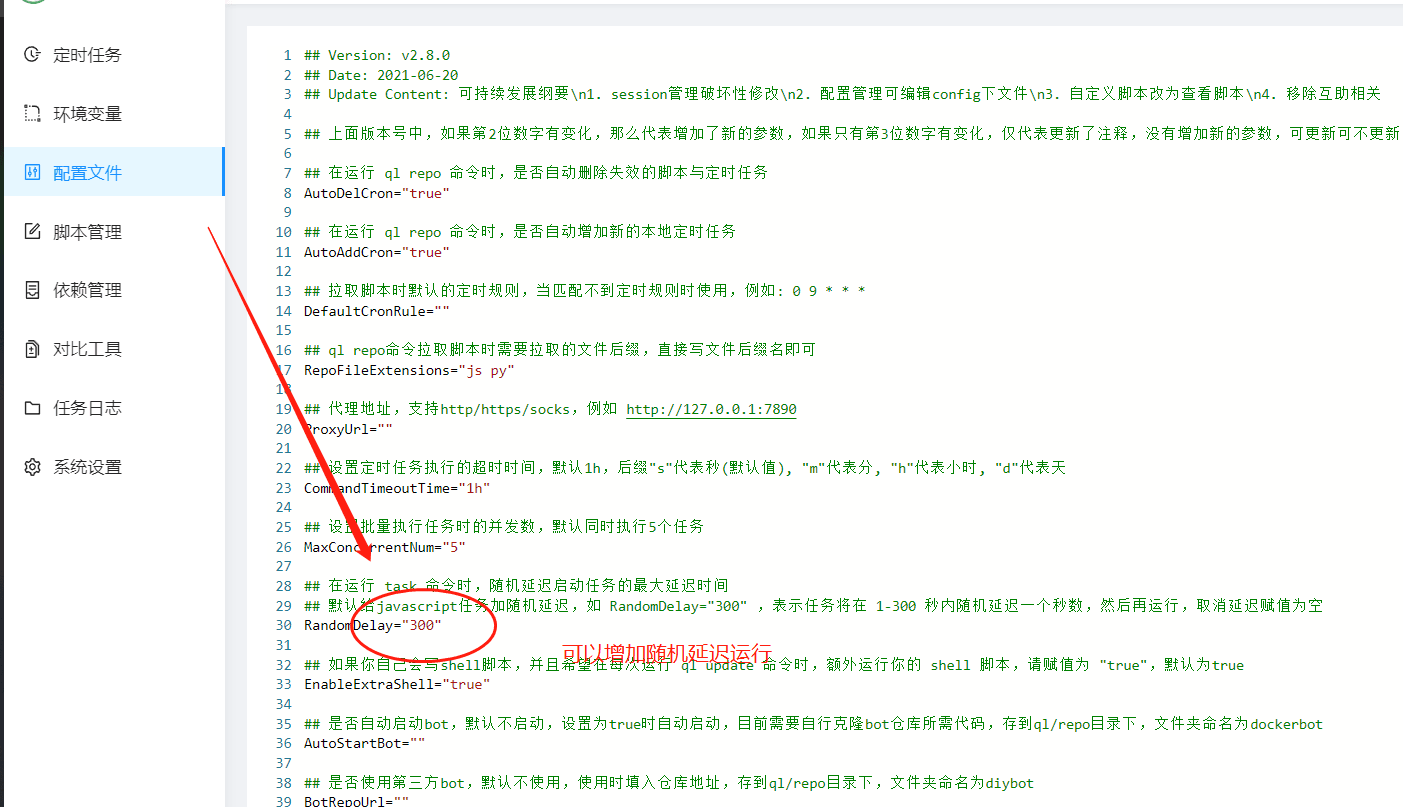
Task: Click the edit icon beside 脚本管理
Action: pyautogui.click(x=33, y=232)
